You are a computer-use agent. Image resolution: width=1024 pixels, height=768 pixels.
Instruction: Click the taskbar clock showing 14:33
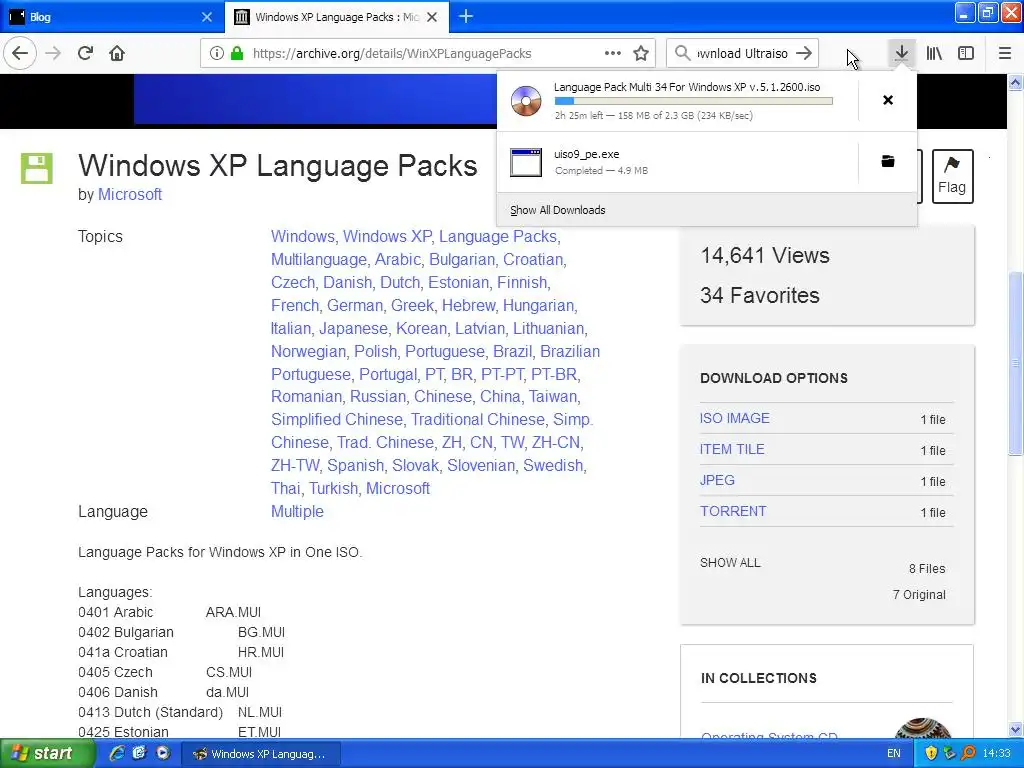[996, 753]
